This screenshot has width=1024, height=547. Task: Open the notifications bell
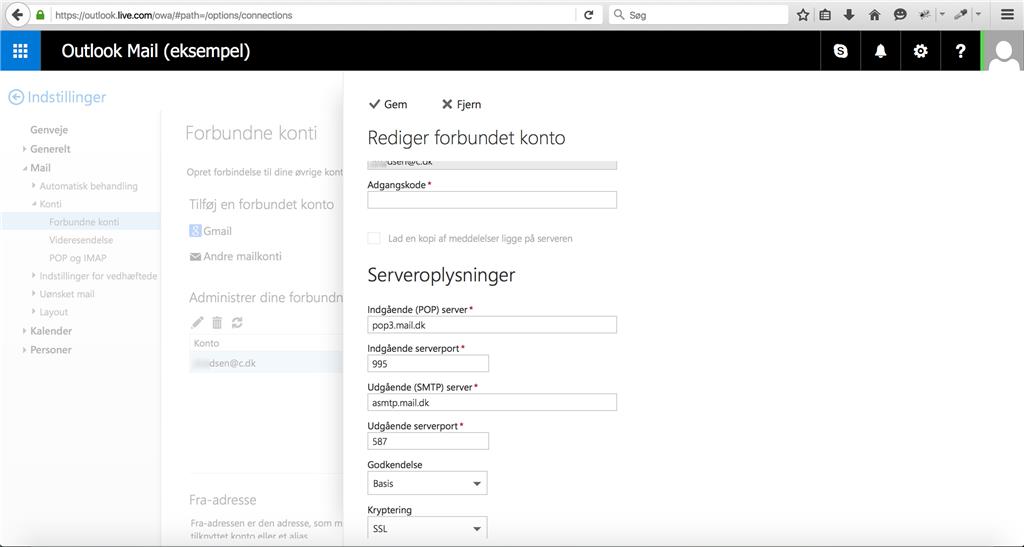coord(880,51)
